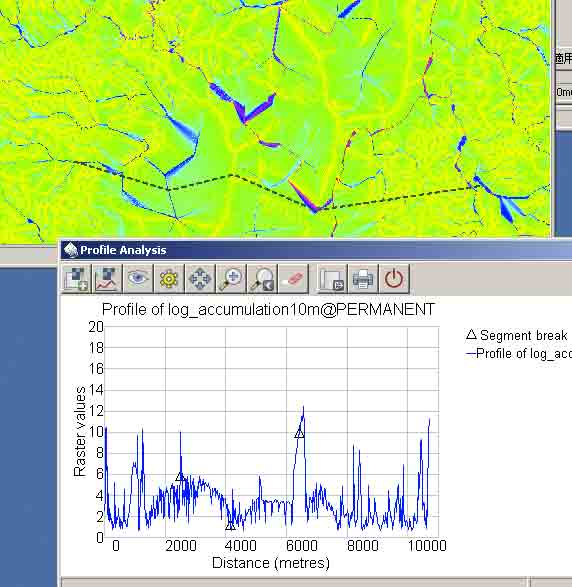Image resolution: width=572 pixels, height=587 pixels.
Task: Click the Profile Analysis window icon
Action: click(70, 250)
